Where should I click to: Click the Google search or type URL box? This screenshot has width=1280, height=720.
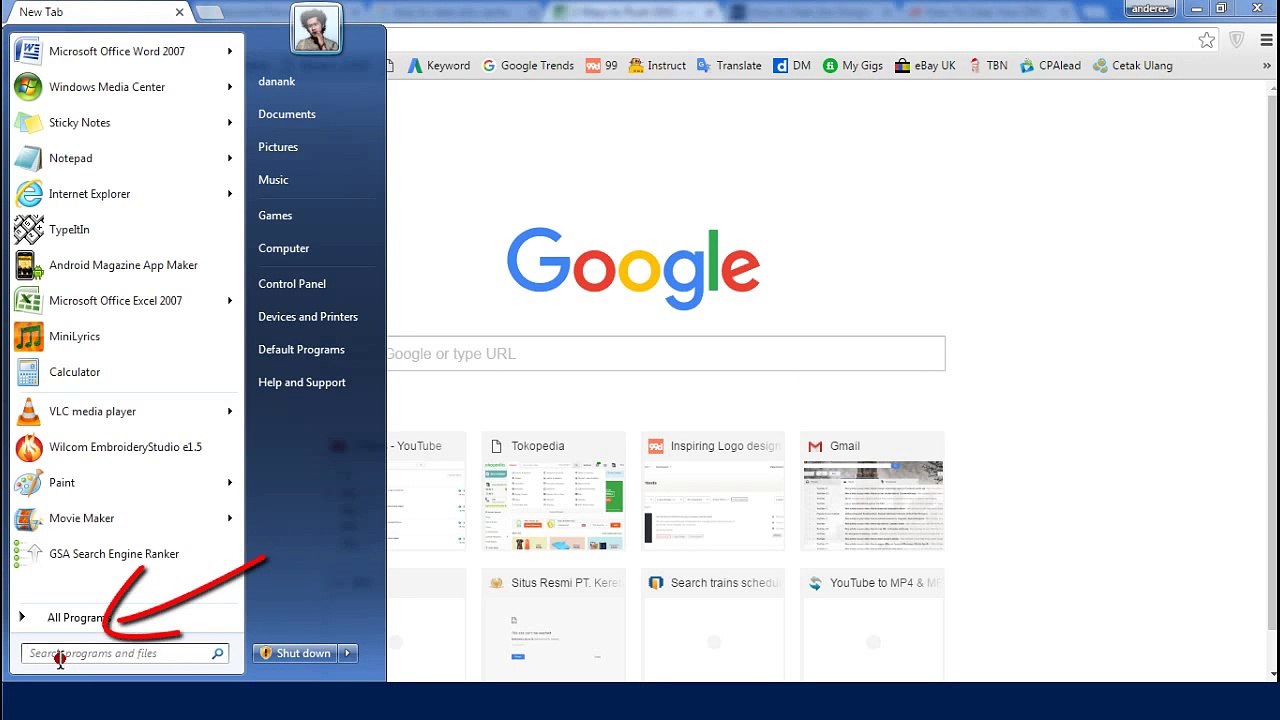pyautogui.click(x=665, y=354)
